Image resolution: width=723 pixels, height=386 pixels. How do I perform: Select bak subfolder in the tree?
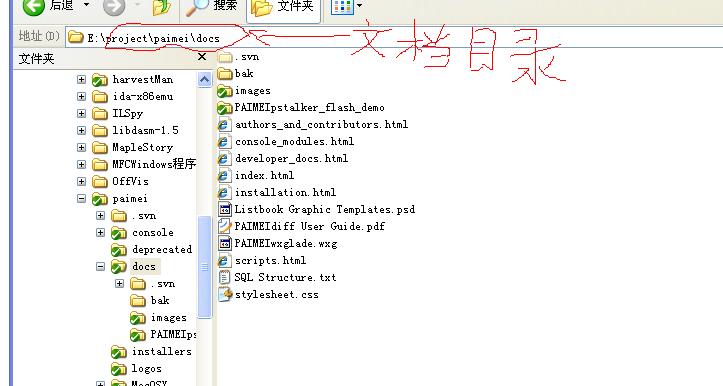160,301
